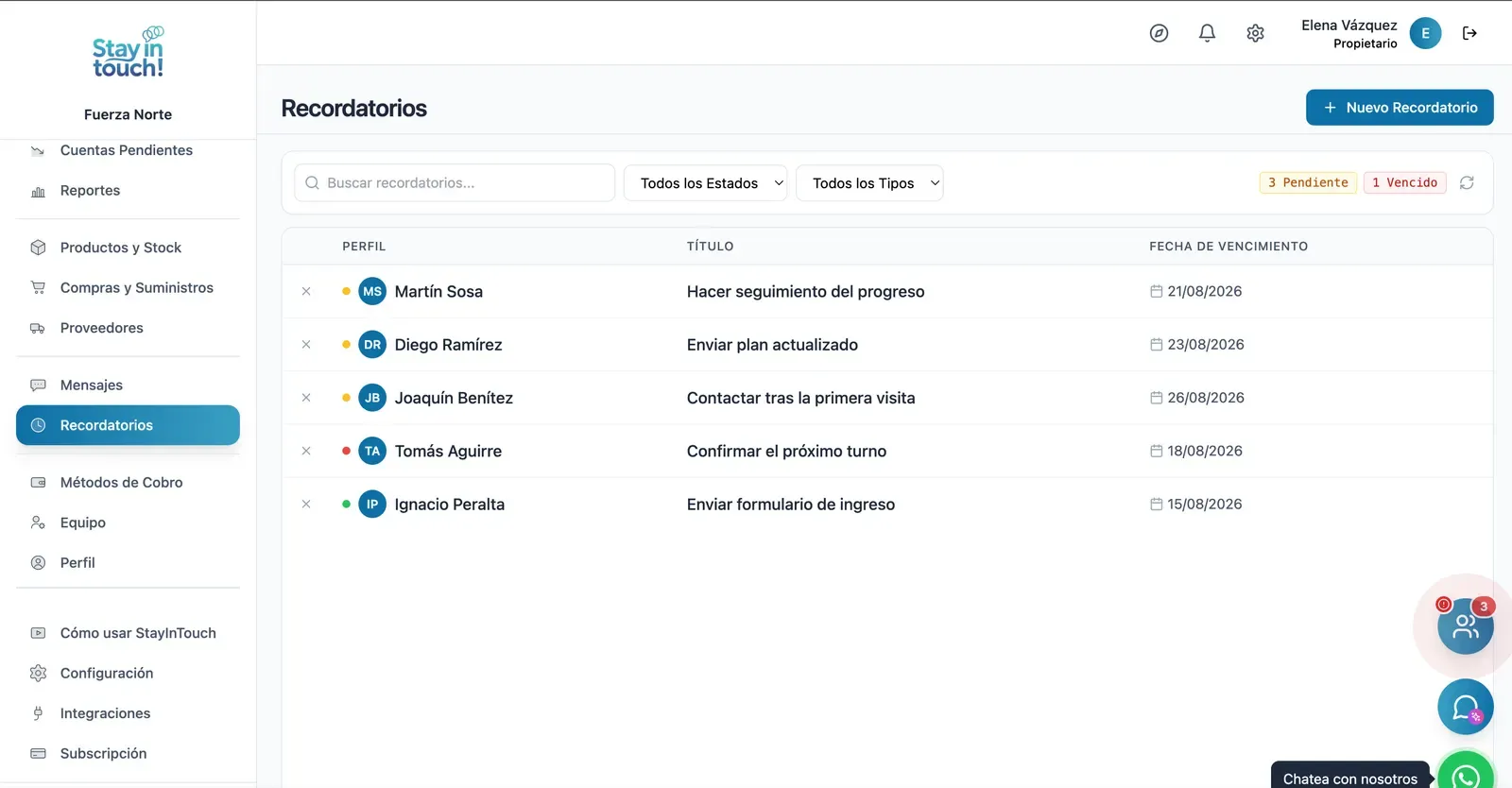Image resolution: width=1512 pixels, height=788 pixels.
Task: Open the compass explore icon in header
Action: click(1159, 33)
